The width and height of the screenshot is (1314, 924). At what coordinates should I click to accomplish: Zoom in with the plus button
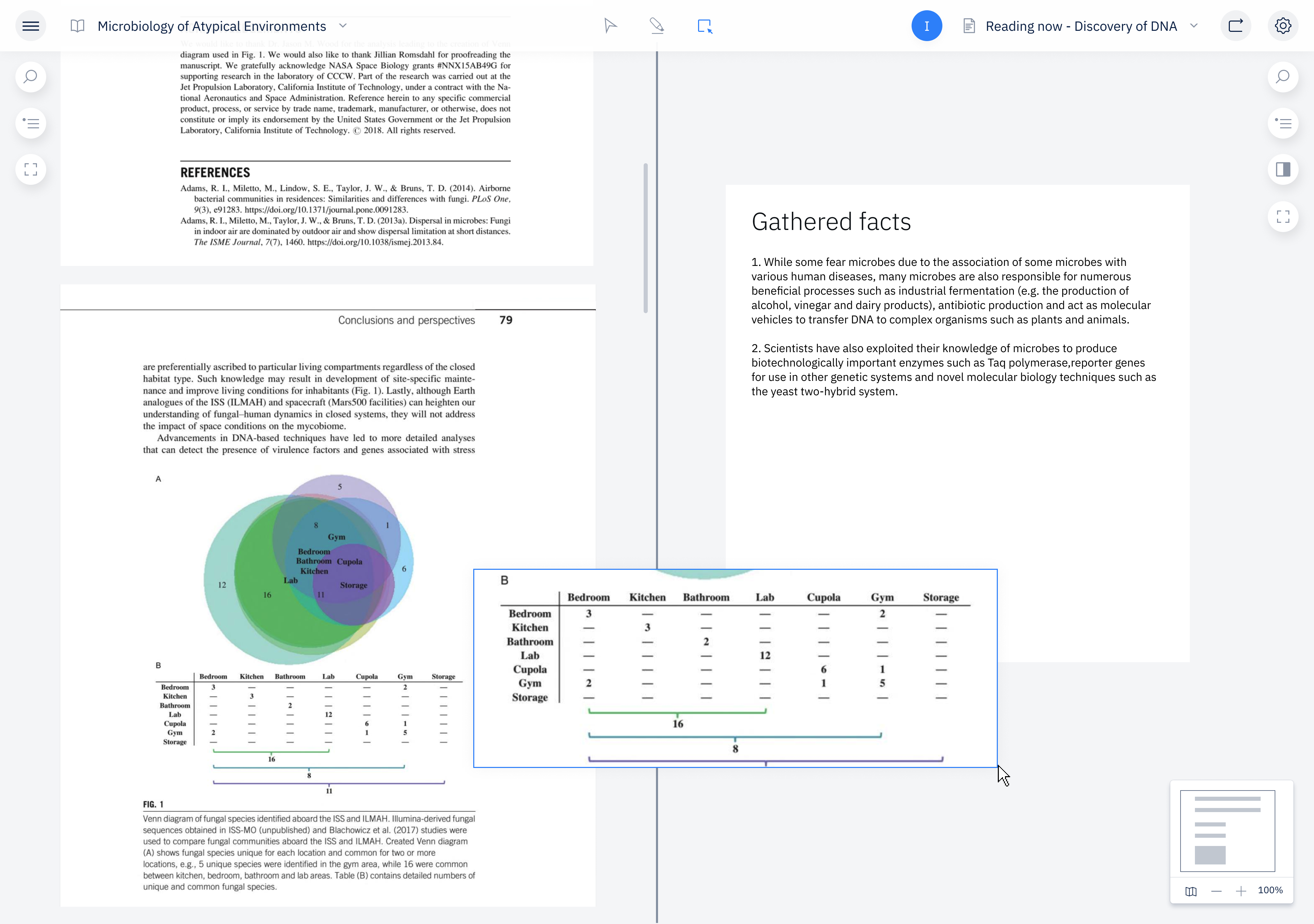pos(1241,891)
